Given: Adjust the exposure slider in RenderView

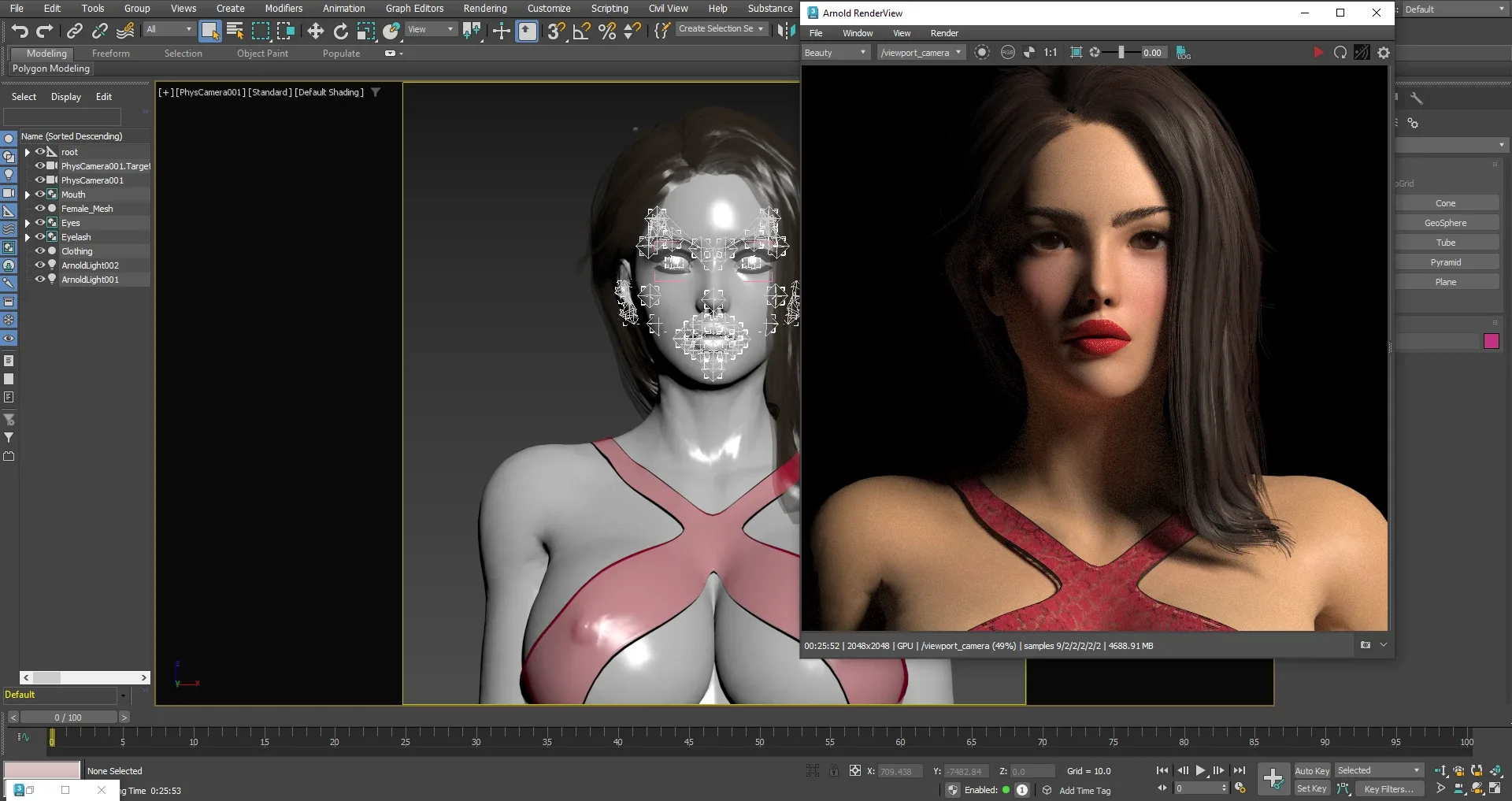Looking at the screenshot, I should pyautogui.click(x=1121, y=52).
